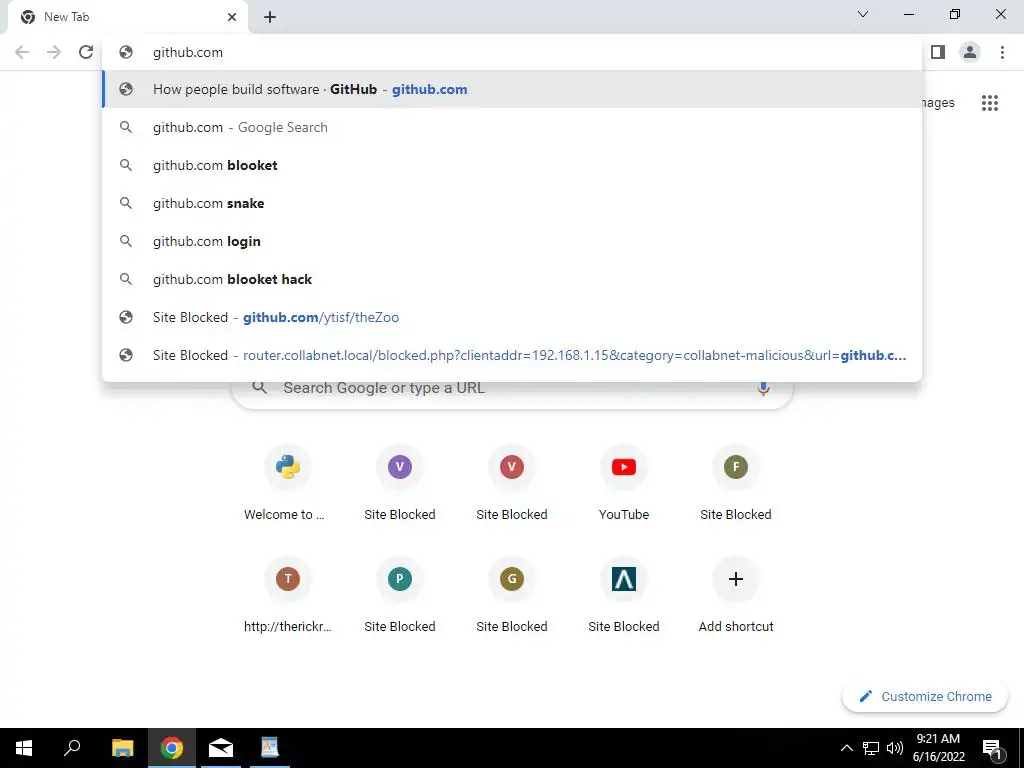Pick the 'github.com blooket' suggestion
1024x768 pixels.
coord(513,165)
